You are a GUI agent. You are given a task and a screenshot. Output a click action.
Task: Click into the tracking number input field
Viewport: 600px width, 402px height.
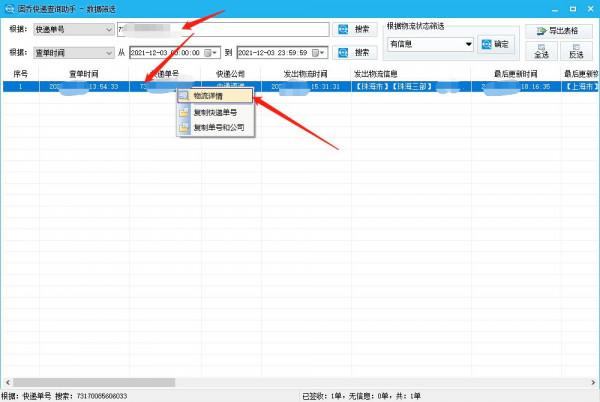223,29
